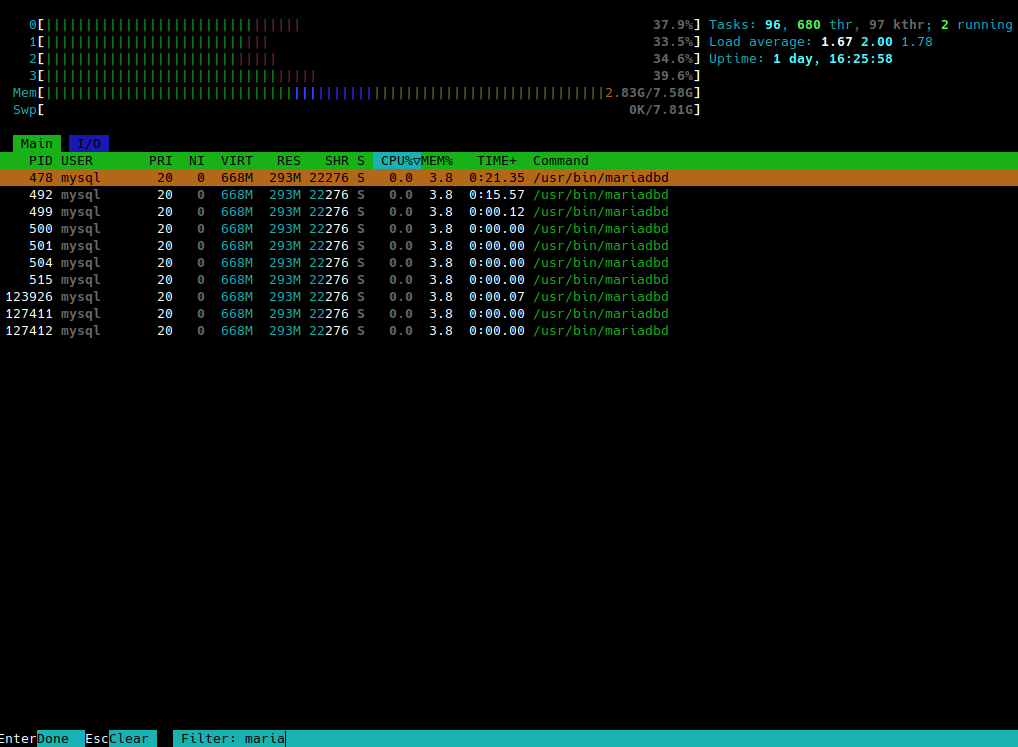1018x747 pixels.
Task: Sort by USER column header
Action: (x=77, y=160)
